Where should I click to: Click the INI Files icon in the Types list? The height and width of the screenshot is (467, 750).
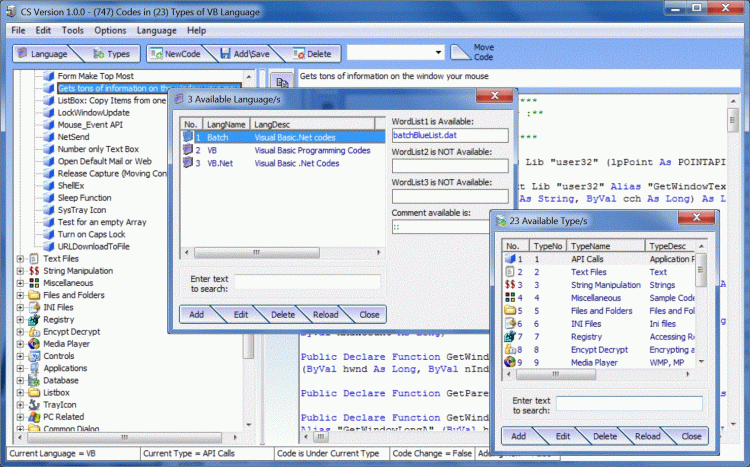tap(510, 323)
